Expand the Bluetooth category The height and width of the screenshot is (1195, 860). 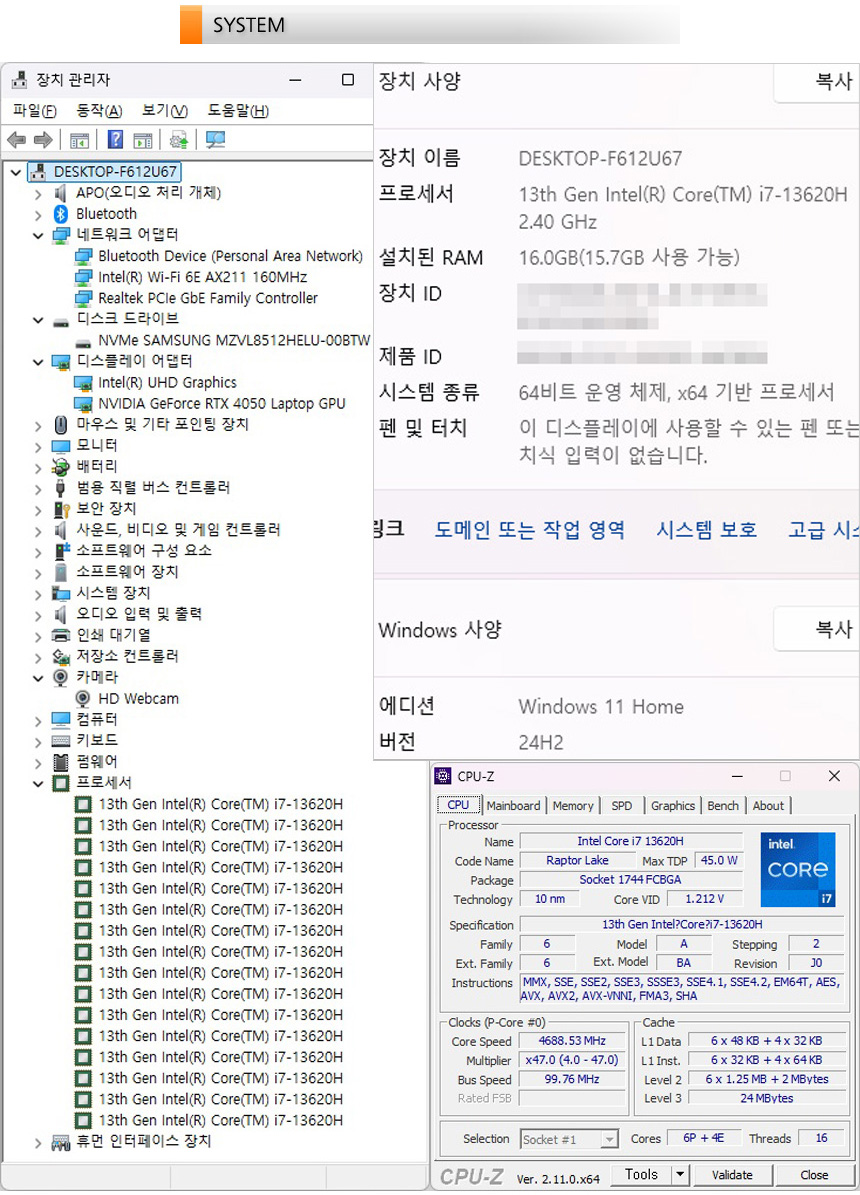tap(38, 214)
